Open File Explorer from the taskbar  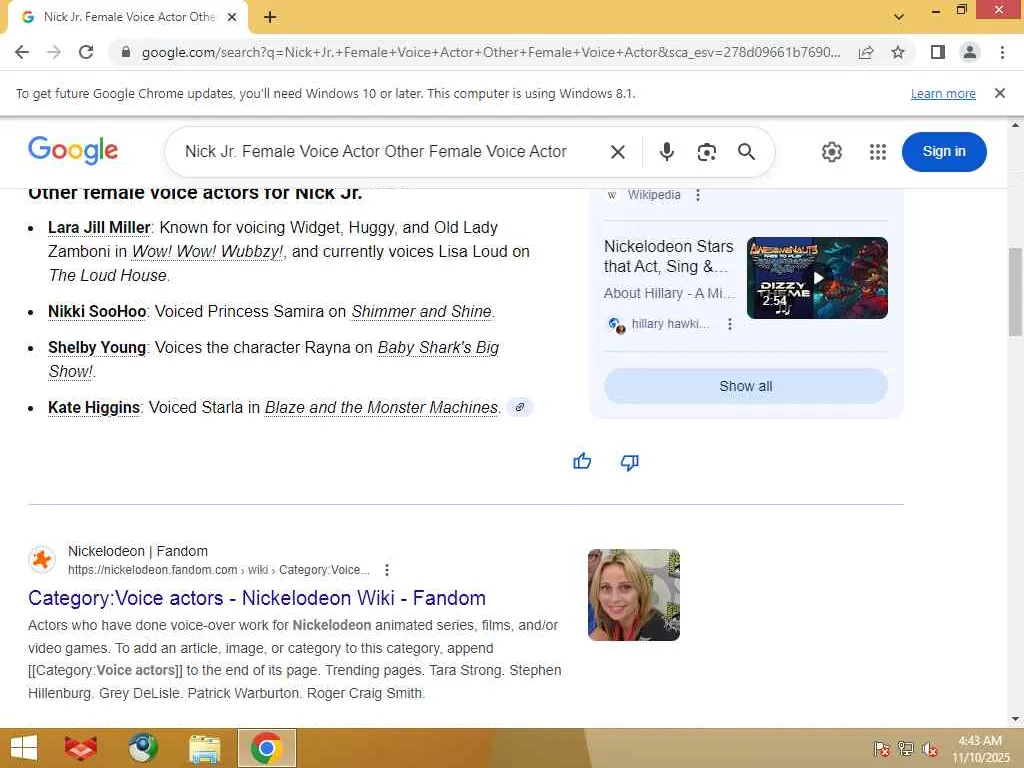click(x=204, y=748)
